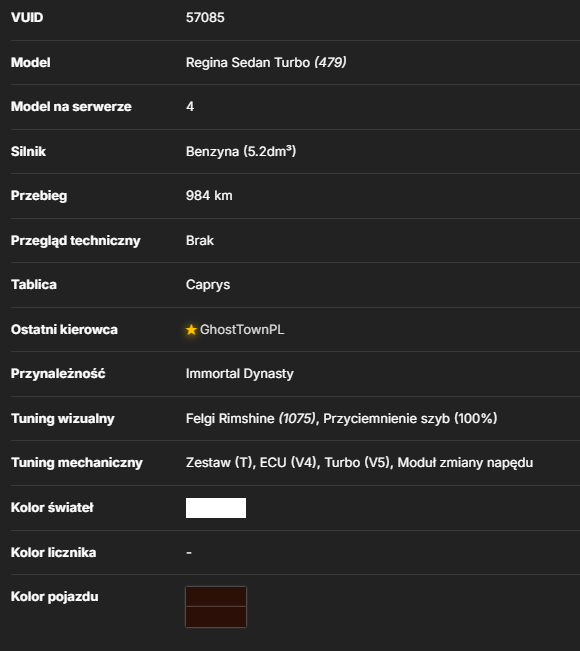Click the gold star beside GhostTownPL
This screenshot has height=651, width=580.
191,330
